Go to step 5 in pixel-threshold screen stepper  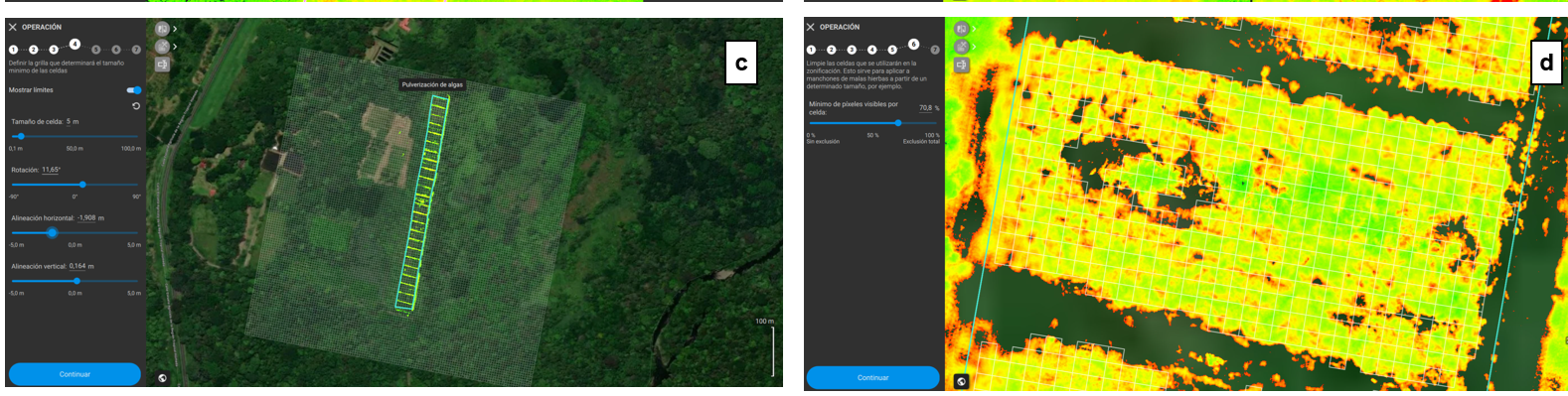[x=892, y=50]
